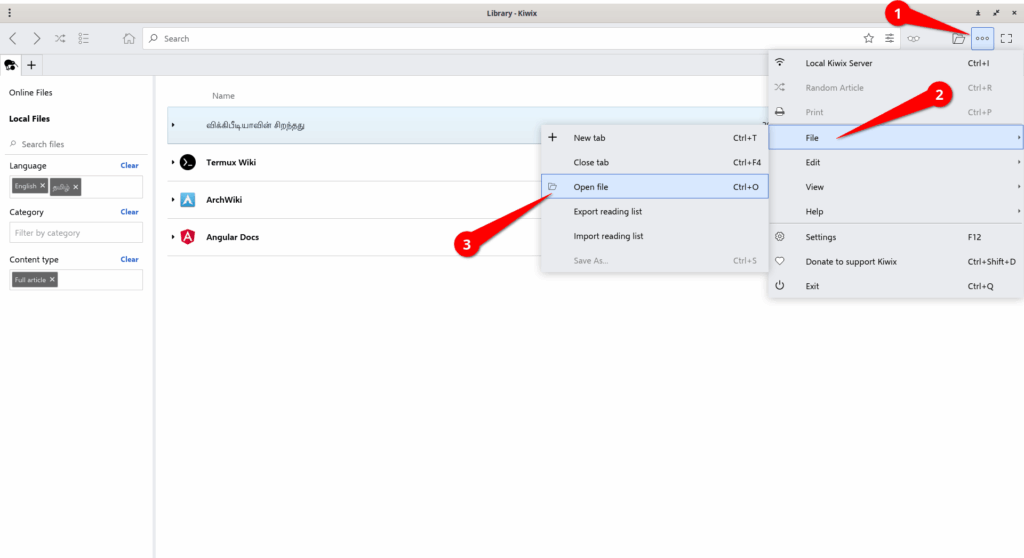Click the random article shuffle icon in toolbar
The image size is (1024, 558).
coord(60,39)
